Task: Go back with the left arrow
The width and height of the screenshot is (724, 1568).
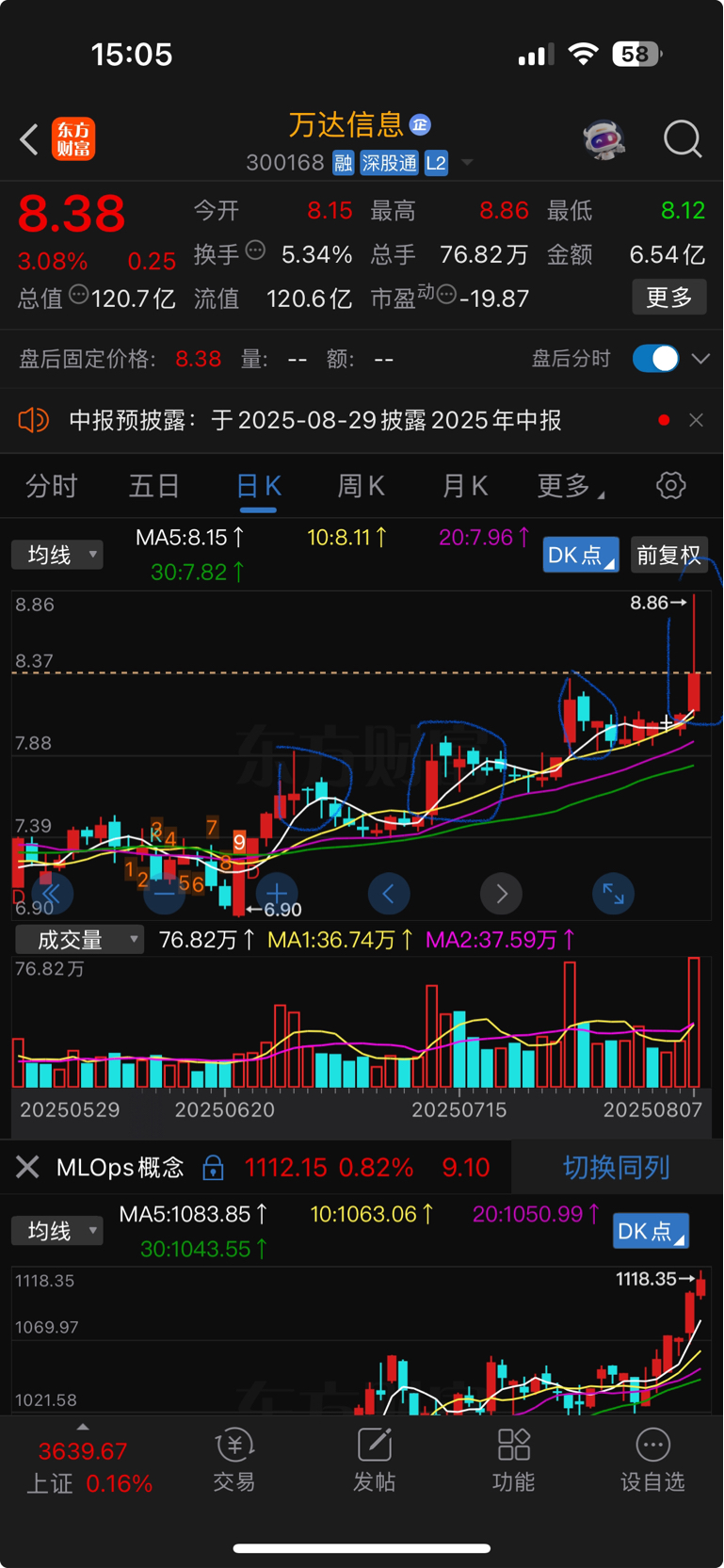Action: click(x=29, y=140)
